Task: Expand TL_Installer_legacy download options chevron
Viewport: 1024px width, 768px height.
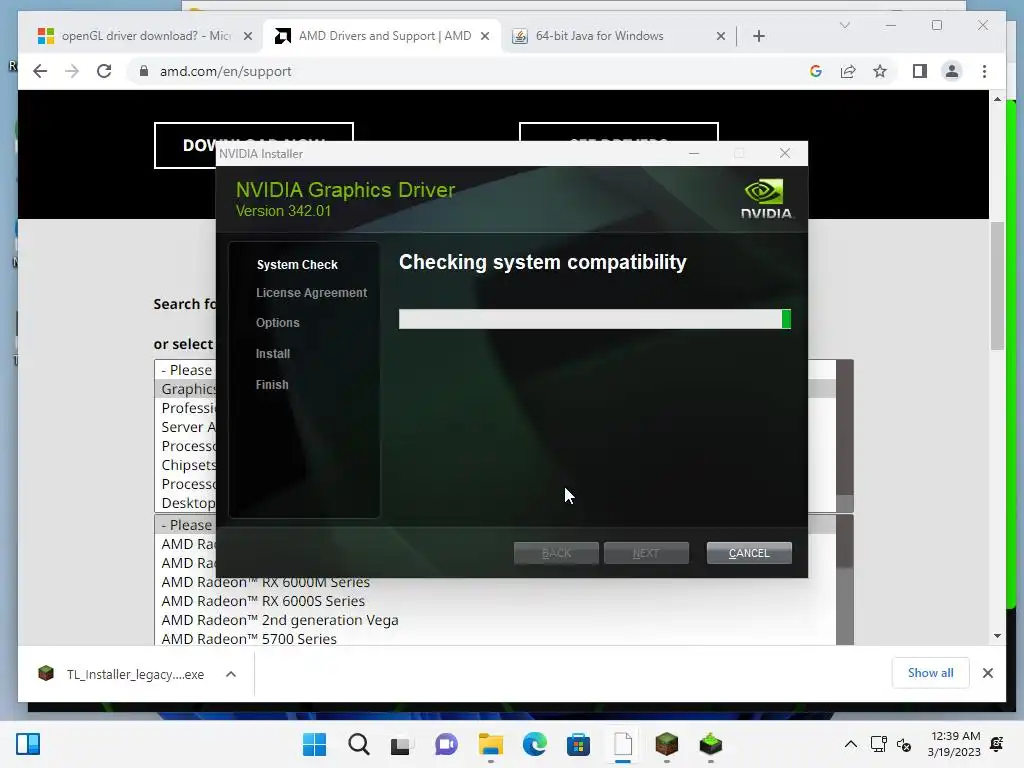Action: point(231,674)
